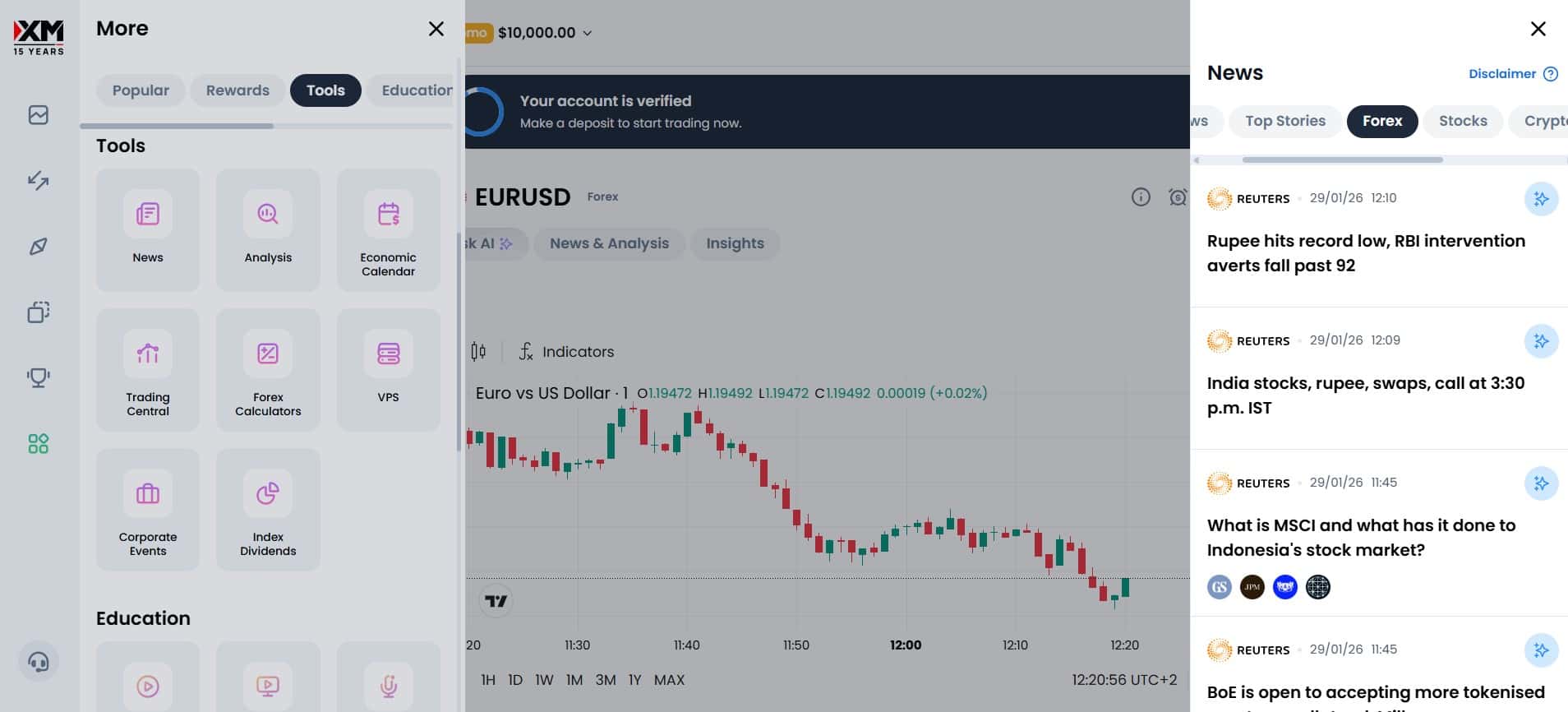Select the 1D chart timeframe

(x=515, y=680)
